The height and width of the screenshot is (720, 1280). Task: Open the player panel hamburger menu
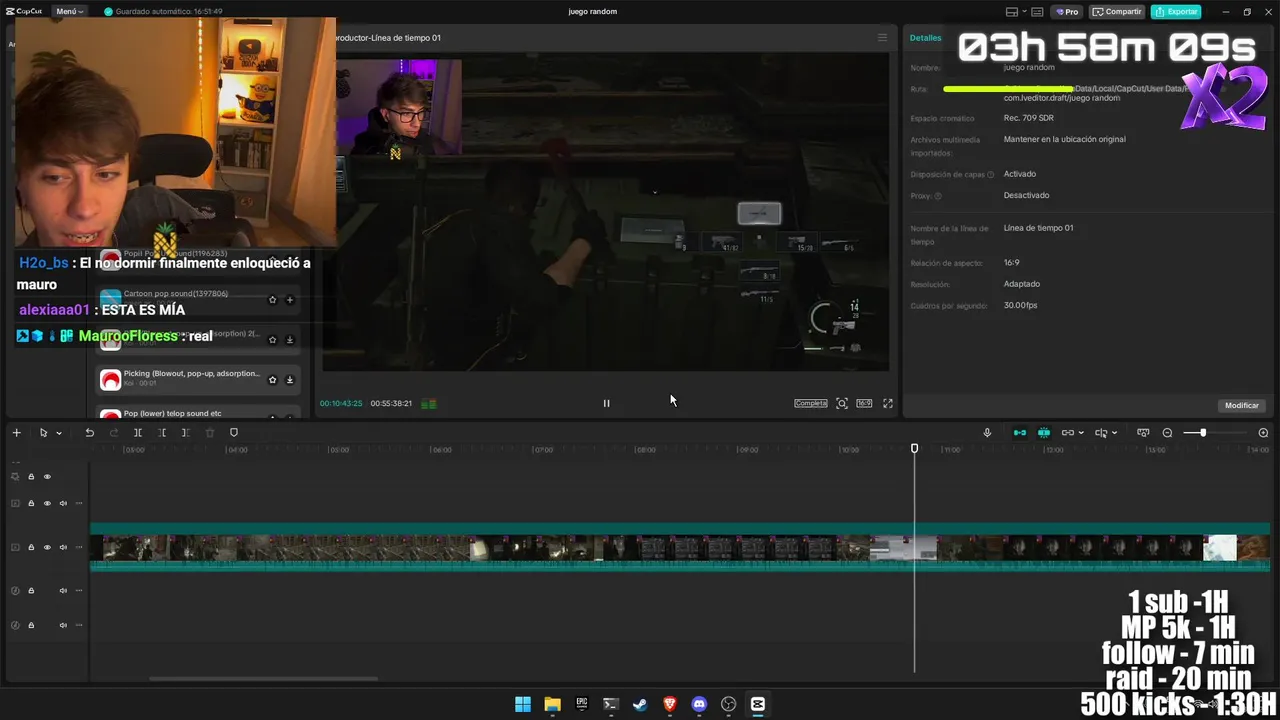882,37
